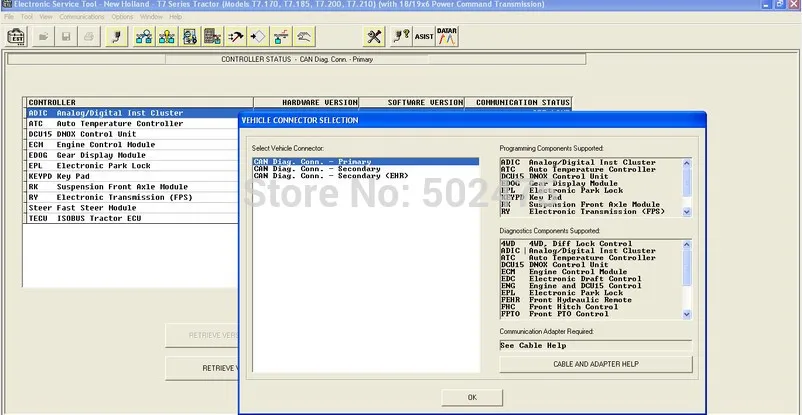Screen dimensions: 802x415
Task: Click the floppy disk save icon
Action: click(66, 37)
